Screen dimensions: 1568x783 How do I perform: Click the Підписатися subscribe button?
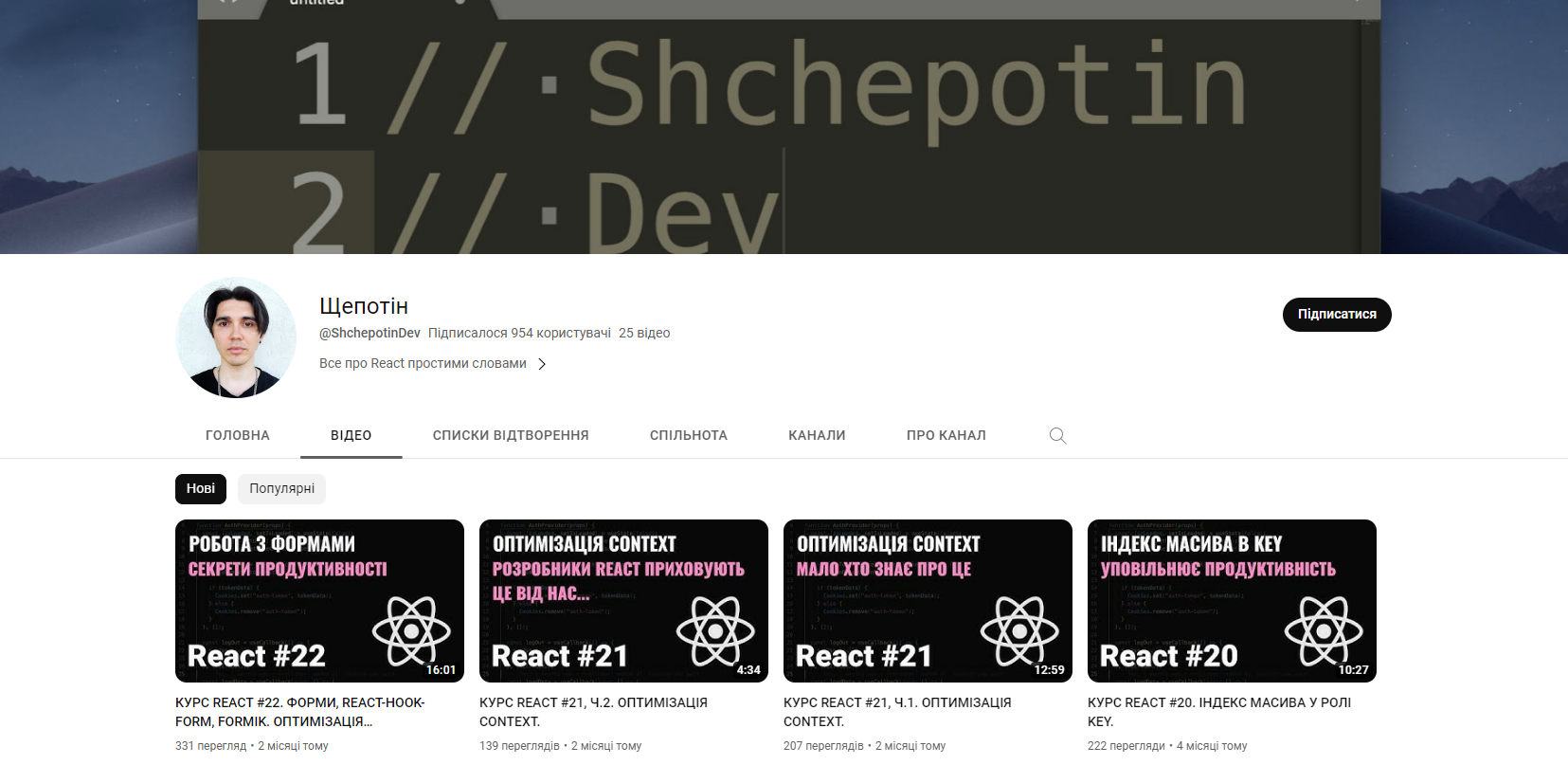1337,315
